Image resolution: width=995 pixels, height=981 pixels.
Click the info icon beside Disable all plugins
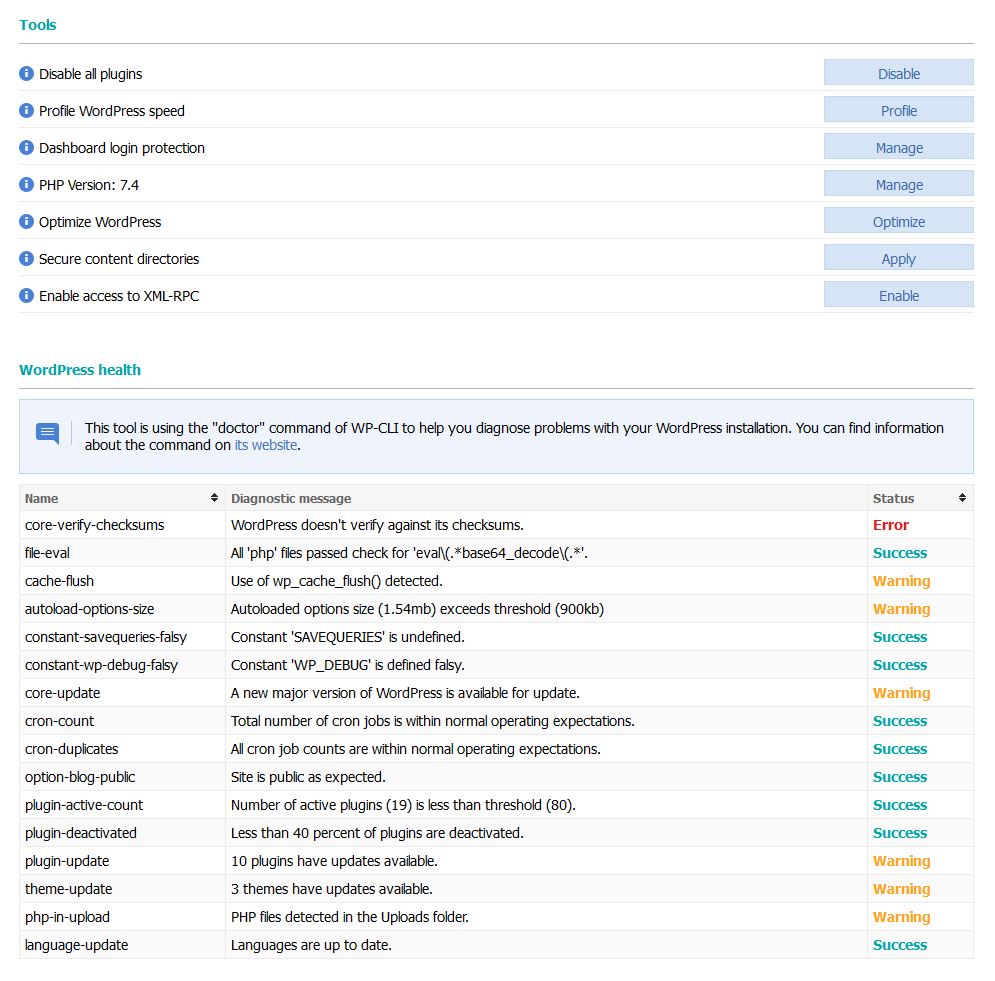tap(25, 73)
